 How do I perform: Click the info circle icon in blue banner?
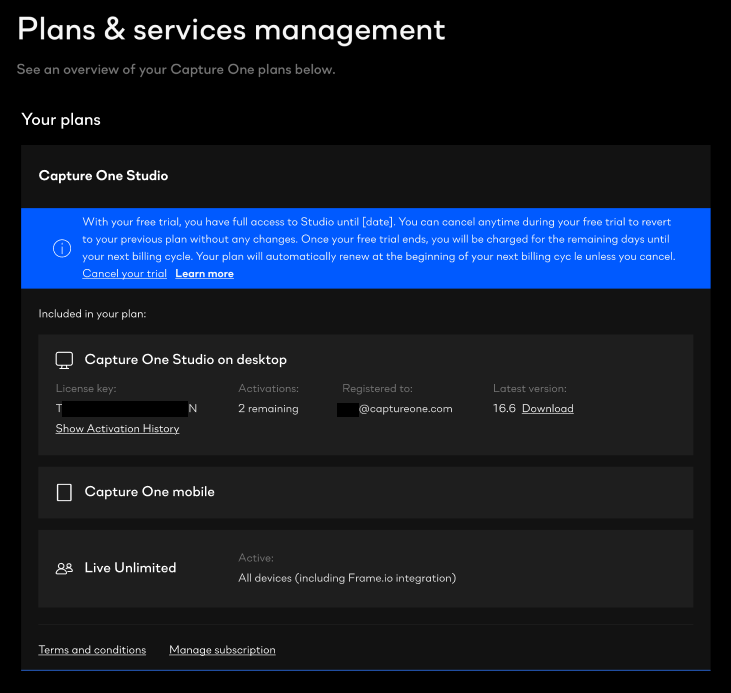point(62,248)
